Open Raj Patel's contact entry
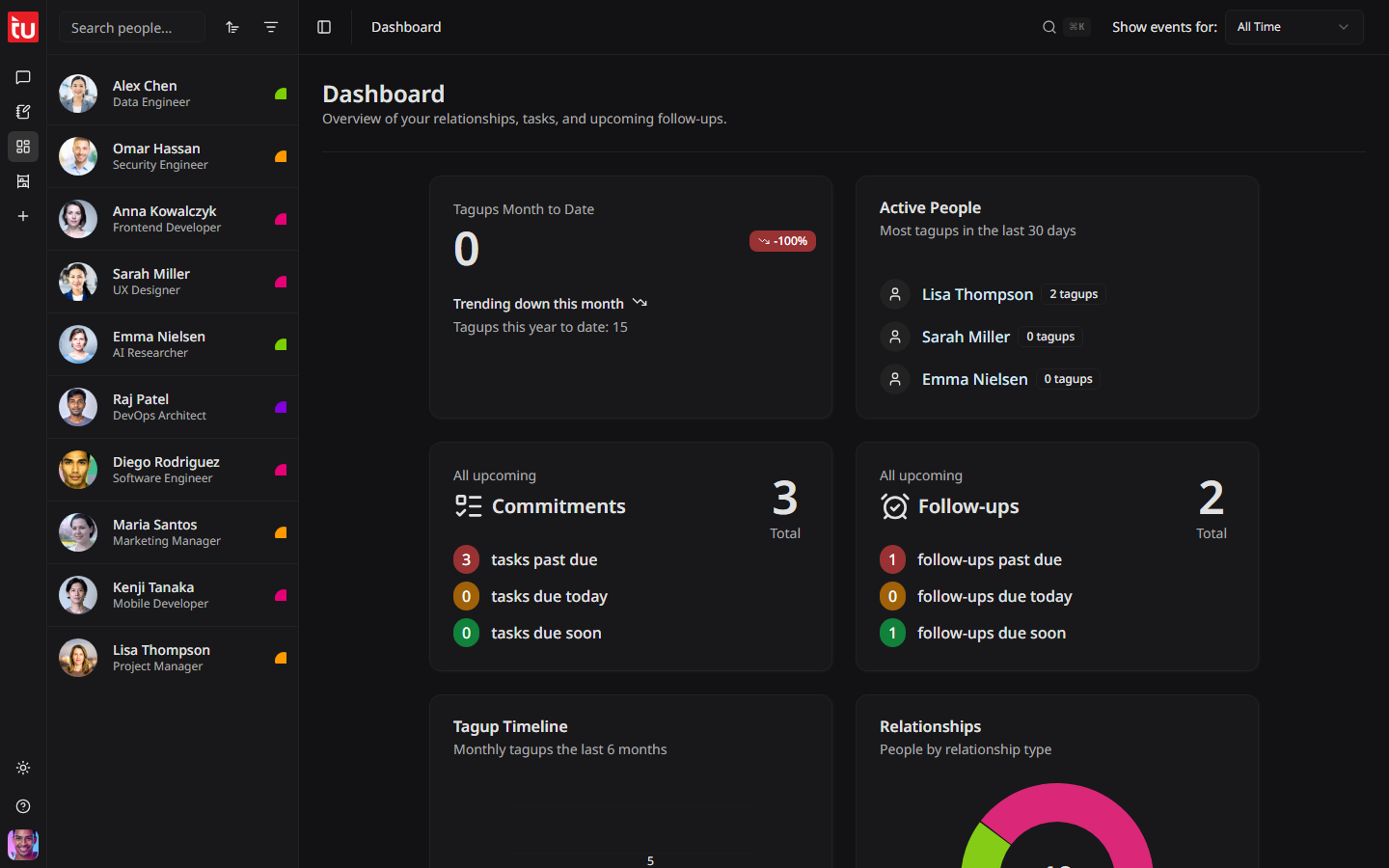The height and width of the screenshot is (868, 1389). pos(174,407)
